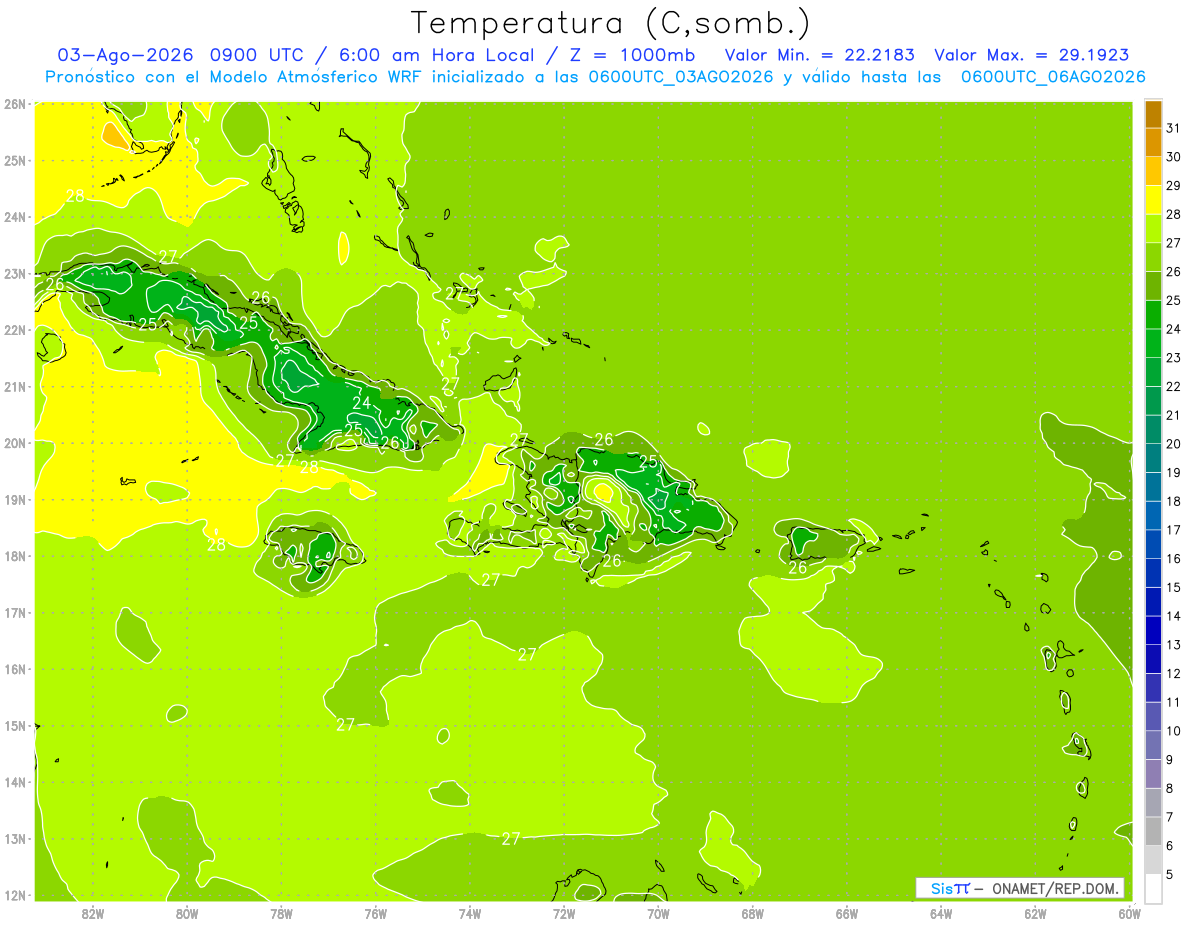1200x927 pixels.
Task: Click the 62W longitude axis label
Action: click(1035, 913)
